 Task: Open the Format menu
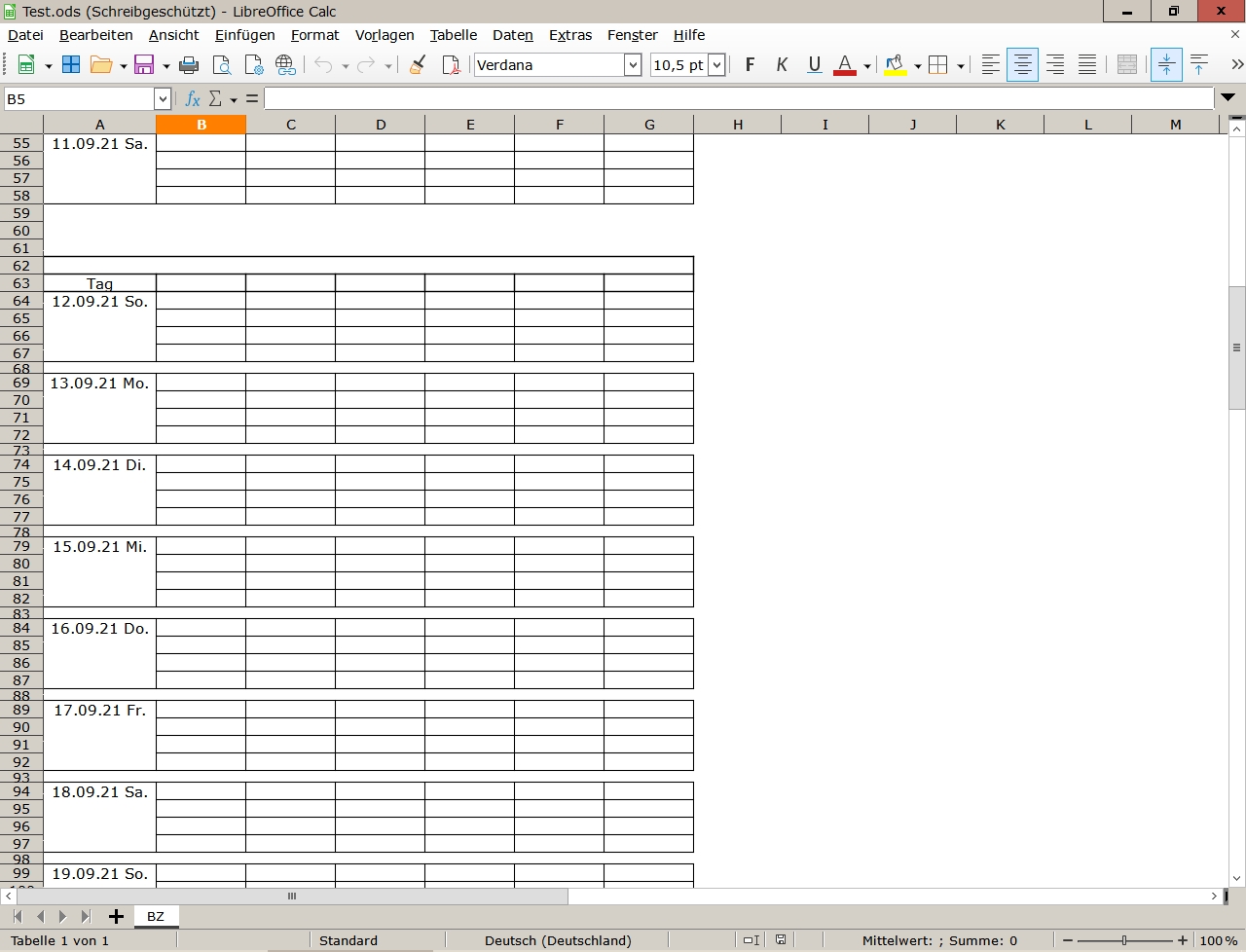pos(314,35)
